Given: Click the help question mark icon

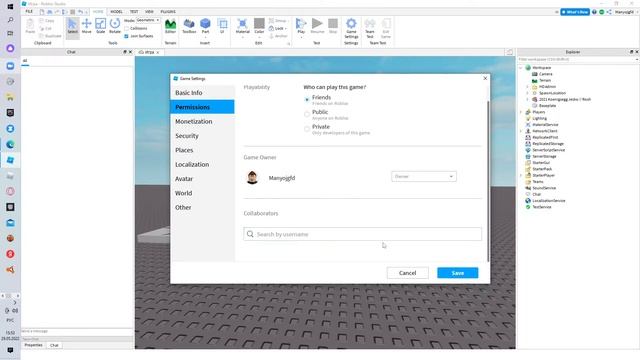Looking at the screenshot, I should click(x=594, y=12).
